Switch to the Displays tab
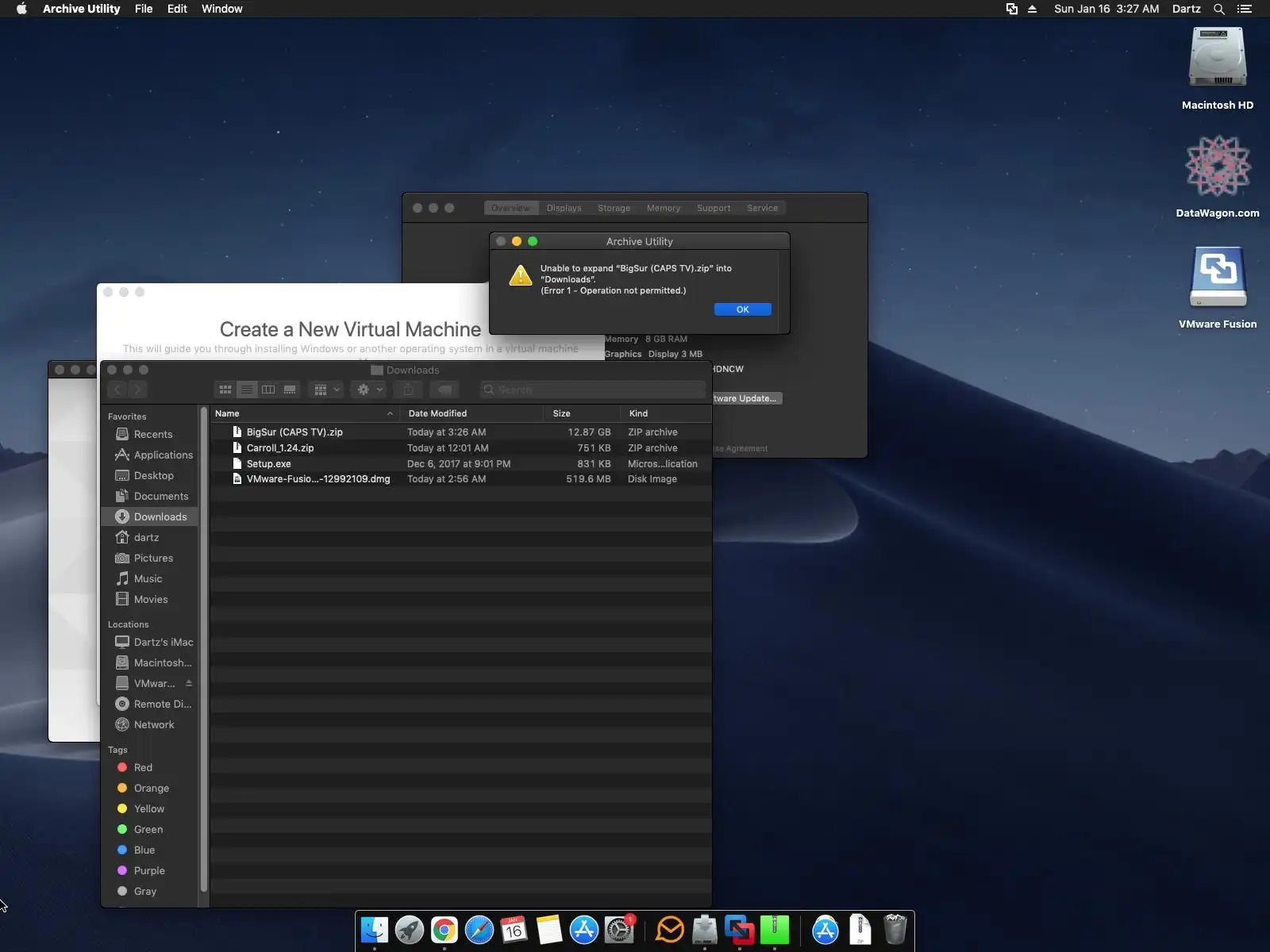Viewport: 1270px width, 952px height. coord(564,208)
